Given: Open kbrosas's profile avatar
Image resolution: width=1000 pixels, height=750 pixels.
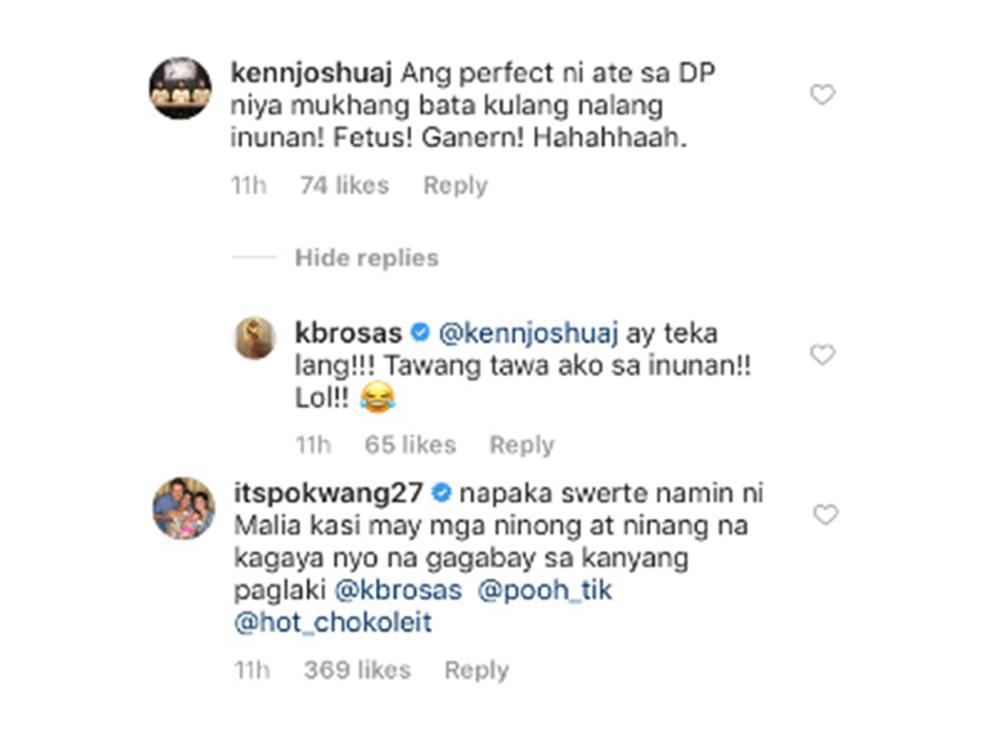Looking at the screenshot, I should pyautogui.click(x=255, y=338).
